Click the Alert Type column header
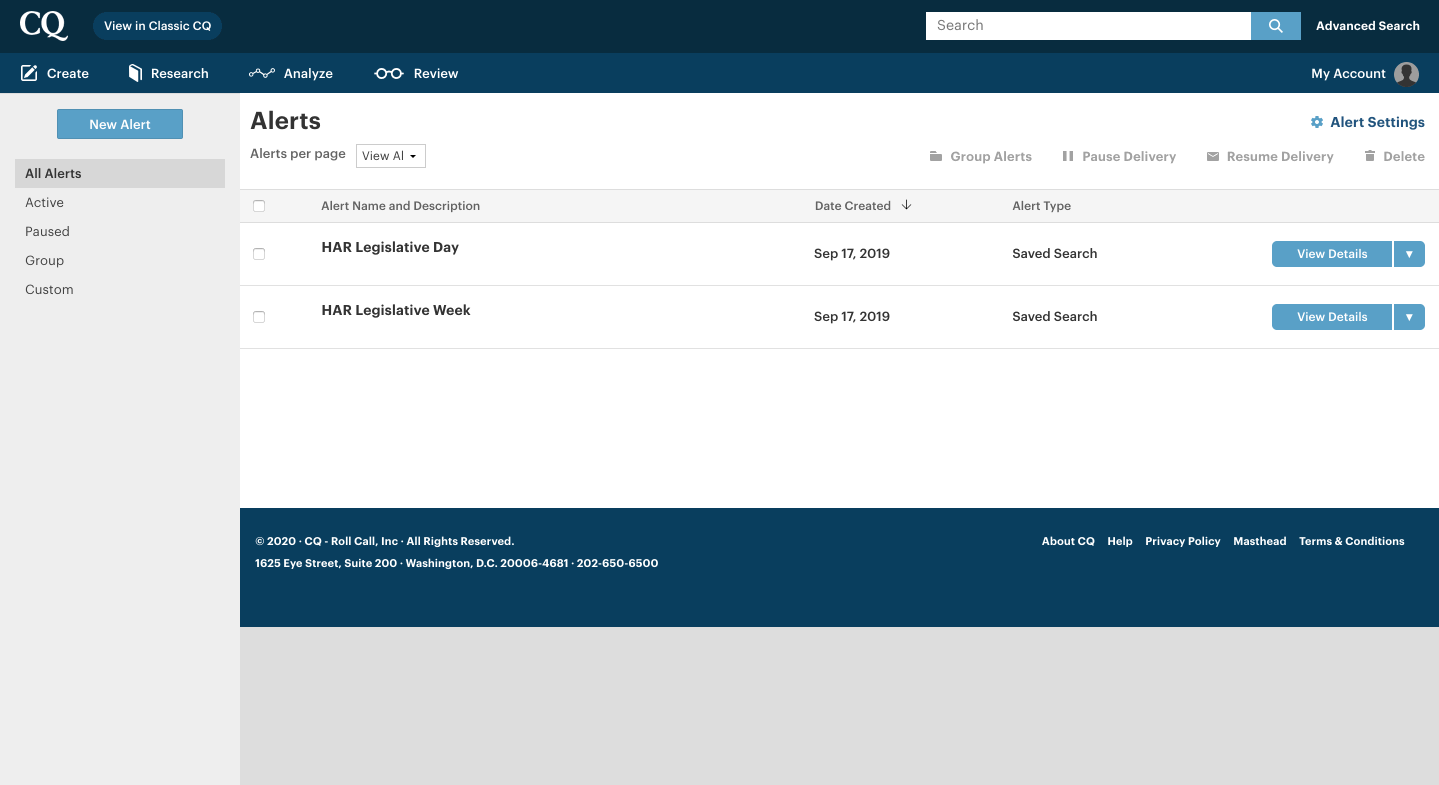1439x785 pixels. [x=1041, y=206]
